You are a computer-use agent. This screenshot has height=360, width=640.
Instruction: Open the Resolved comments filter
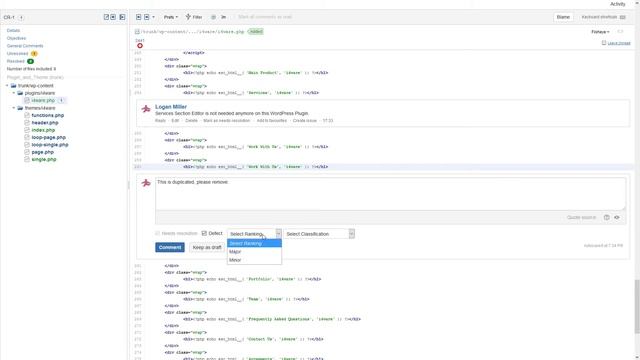pyautogui.click(x=16, y=61)
